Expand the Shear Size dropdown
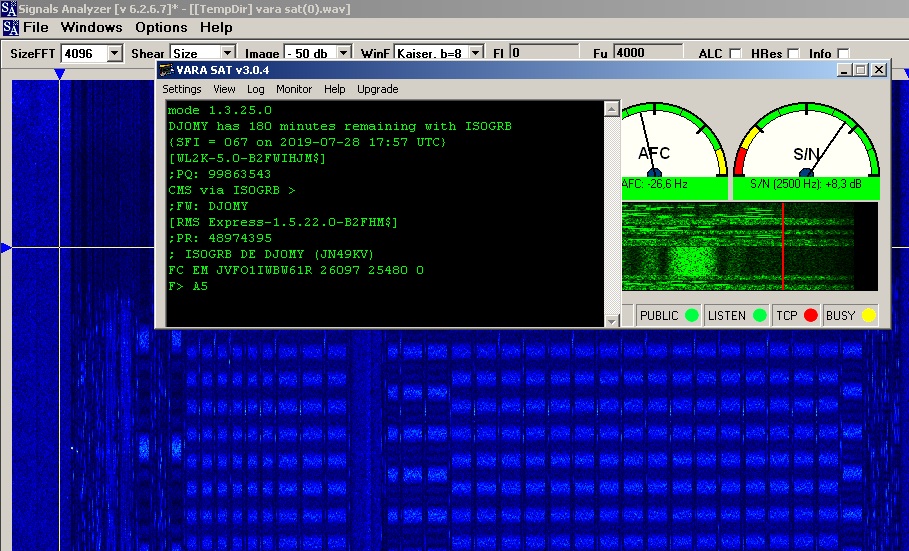Screen dimensions: 909x551 (228, 53)
